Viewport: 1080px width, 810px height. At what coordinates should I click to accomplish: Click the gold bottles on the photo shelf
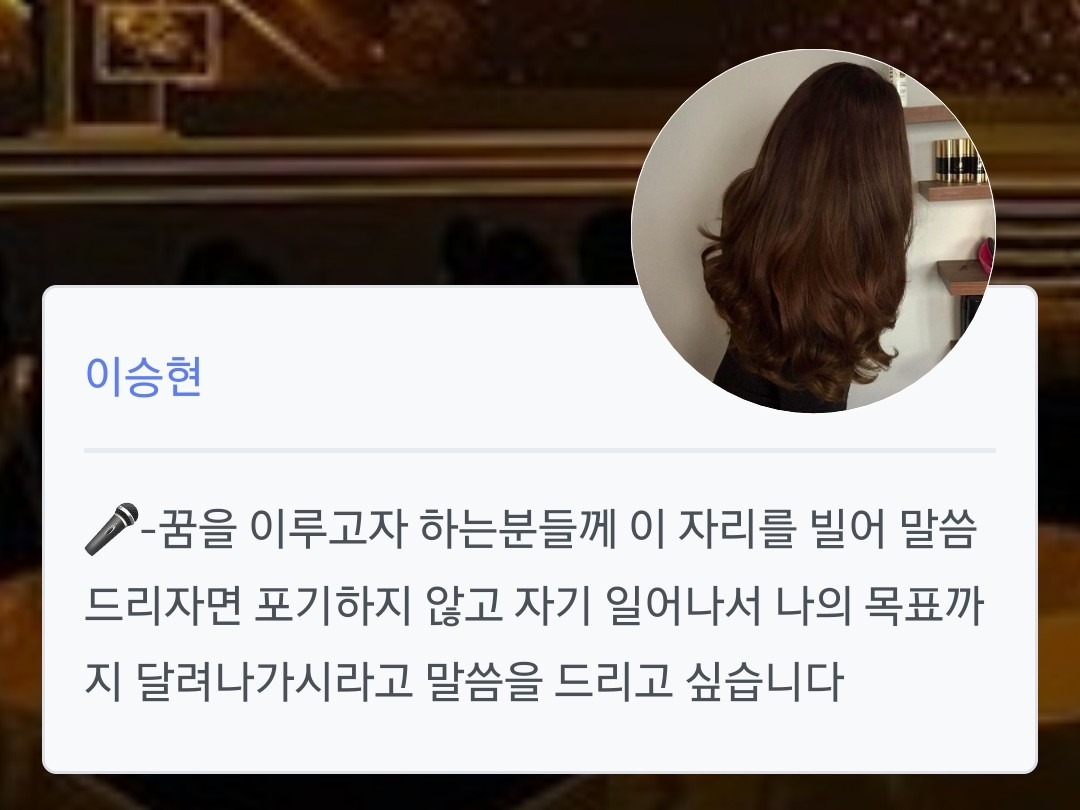tap(959, 160)
